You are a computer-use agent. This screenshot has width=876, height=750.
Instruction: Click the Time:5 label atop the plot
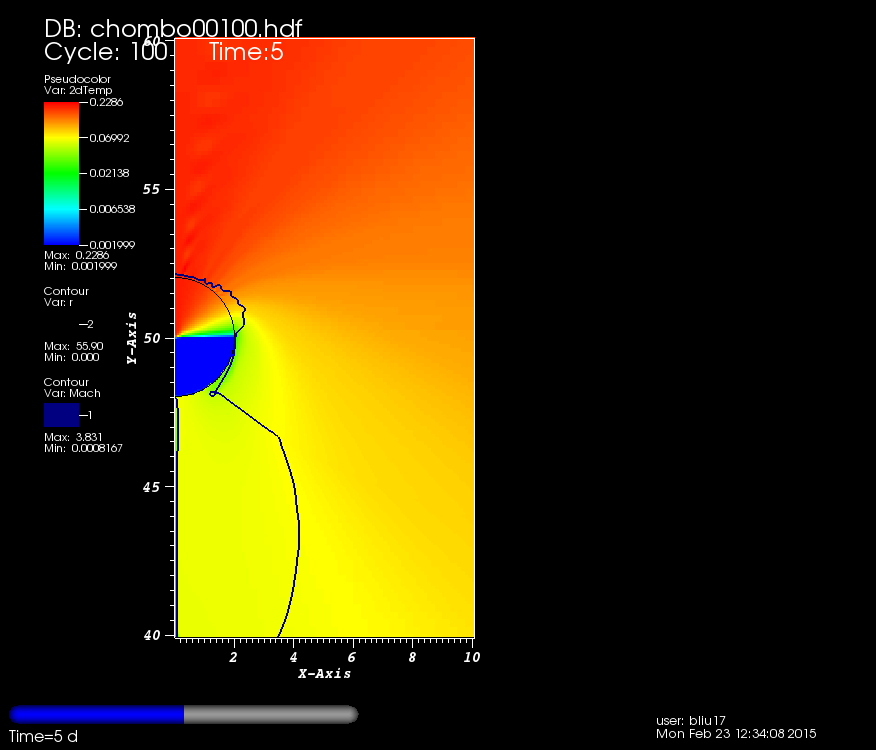pos(246,53)
